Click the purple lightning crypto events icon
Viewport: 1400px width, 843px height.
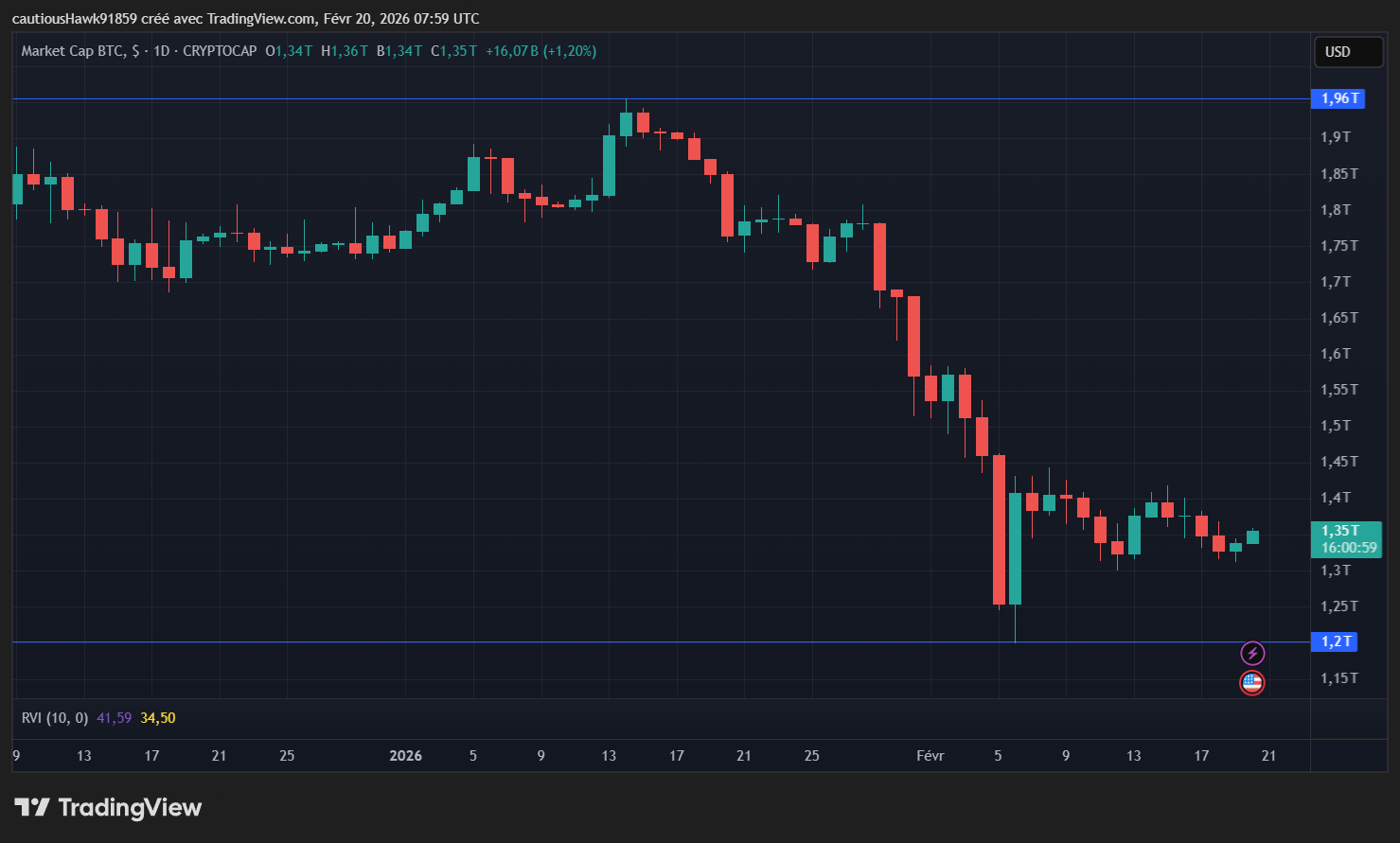(1252, 652)
